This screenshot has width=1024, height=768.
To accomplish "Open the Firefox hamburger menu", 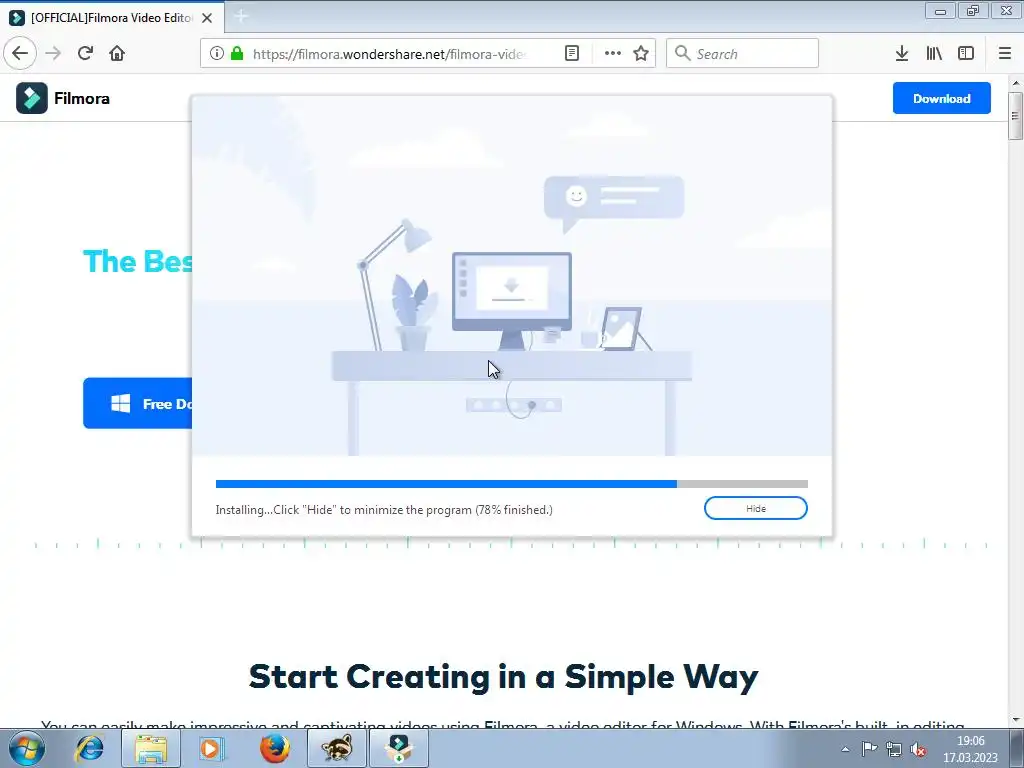I will [x=1005, y=53].
